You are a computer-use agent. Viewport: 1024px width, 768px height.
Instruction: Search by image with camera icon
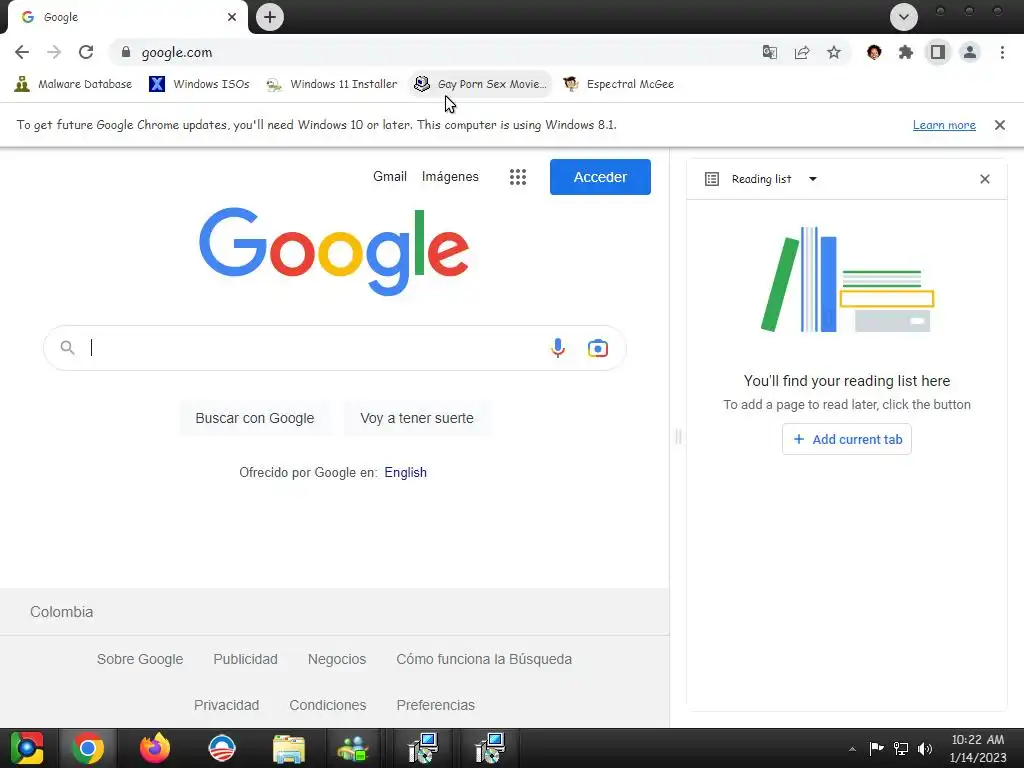pyautogui.click(x=598, y=348)
